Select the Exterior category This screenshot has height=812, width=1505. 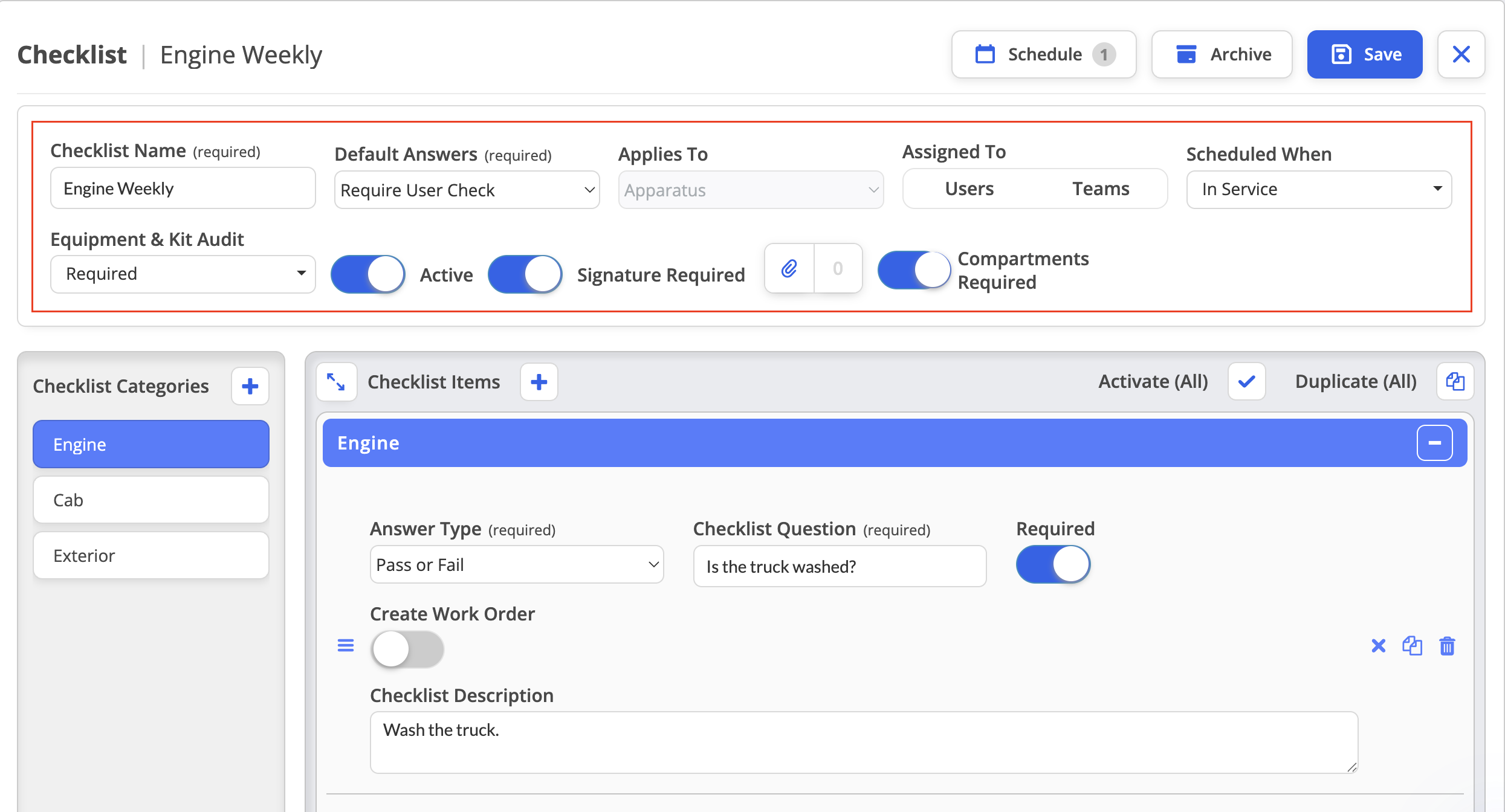coord(151,556)
